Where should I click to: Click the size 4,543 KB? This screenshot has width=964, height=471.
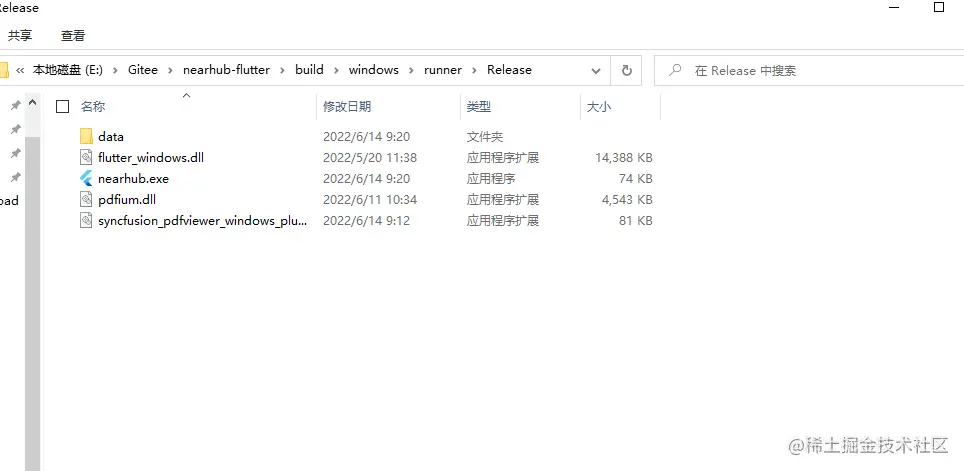coord(627,200)
